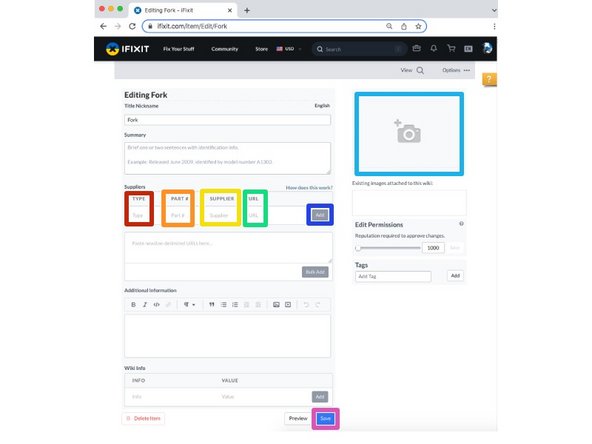Add image via camera placeholder
Screen dimensions: 592x444
click(x=409, y=134)
